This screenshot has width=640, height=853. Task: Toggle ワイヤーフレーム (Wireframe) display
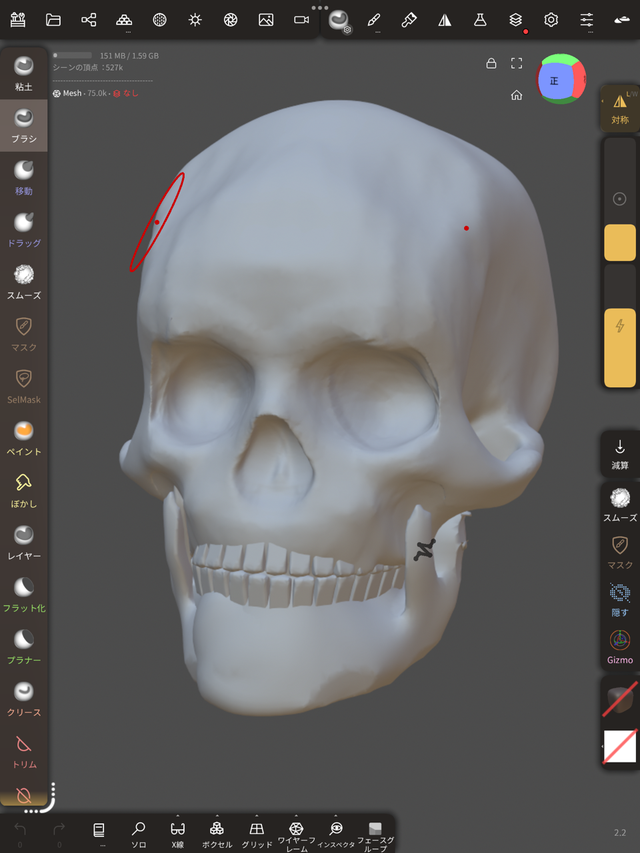296,832
